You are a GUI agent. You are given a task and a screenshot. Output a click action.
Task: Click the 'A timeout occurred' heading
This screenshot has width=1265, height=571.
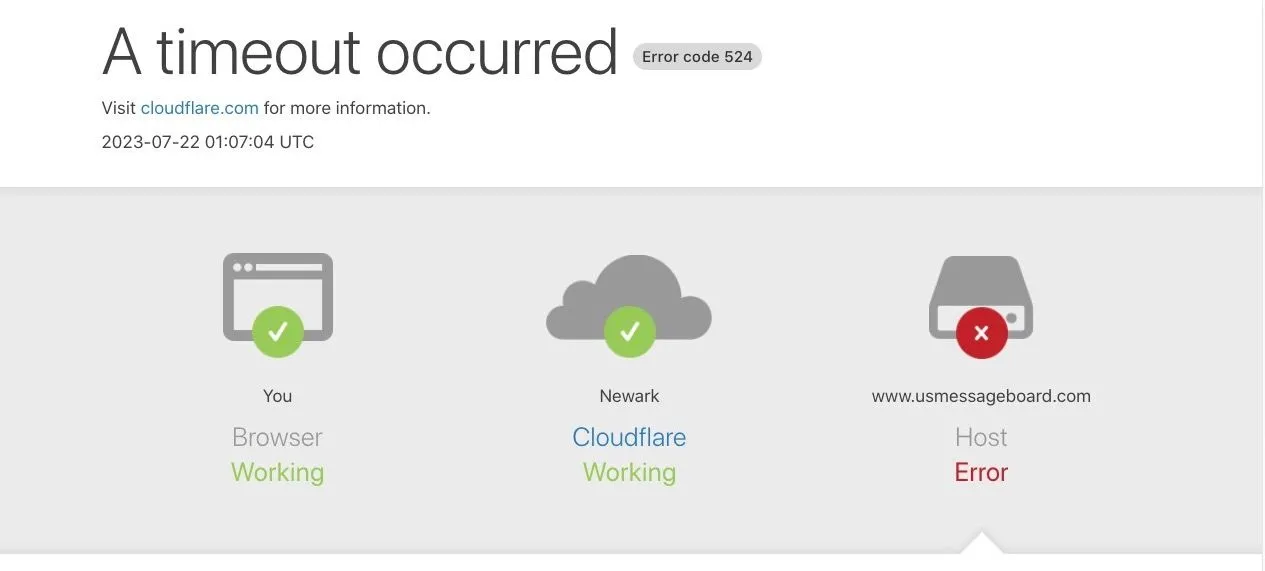[360, 53]
